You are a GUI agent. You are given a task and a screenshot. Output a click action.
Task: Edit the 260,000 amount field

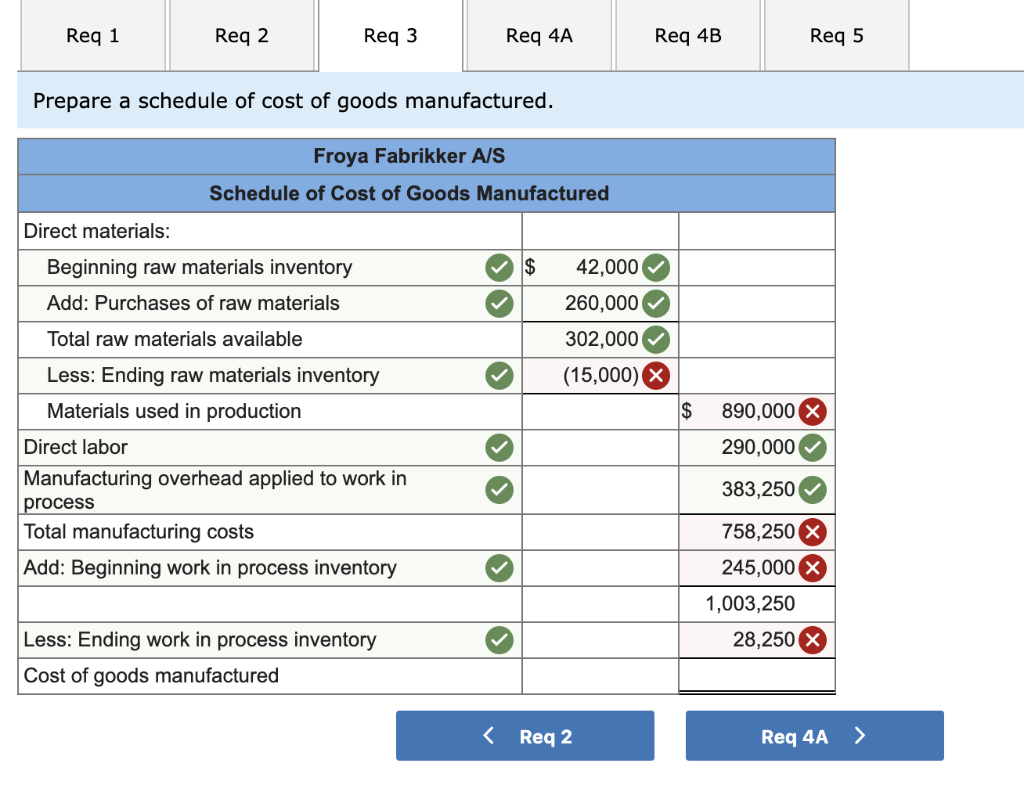pyautogui.click(x=601, y=304)
